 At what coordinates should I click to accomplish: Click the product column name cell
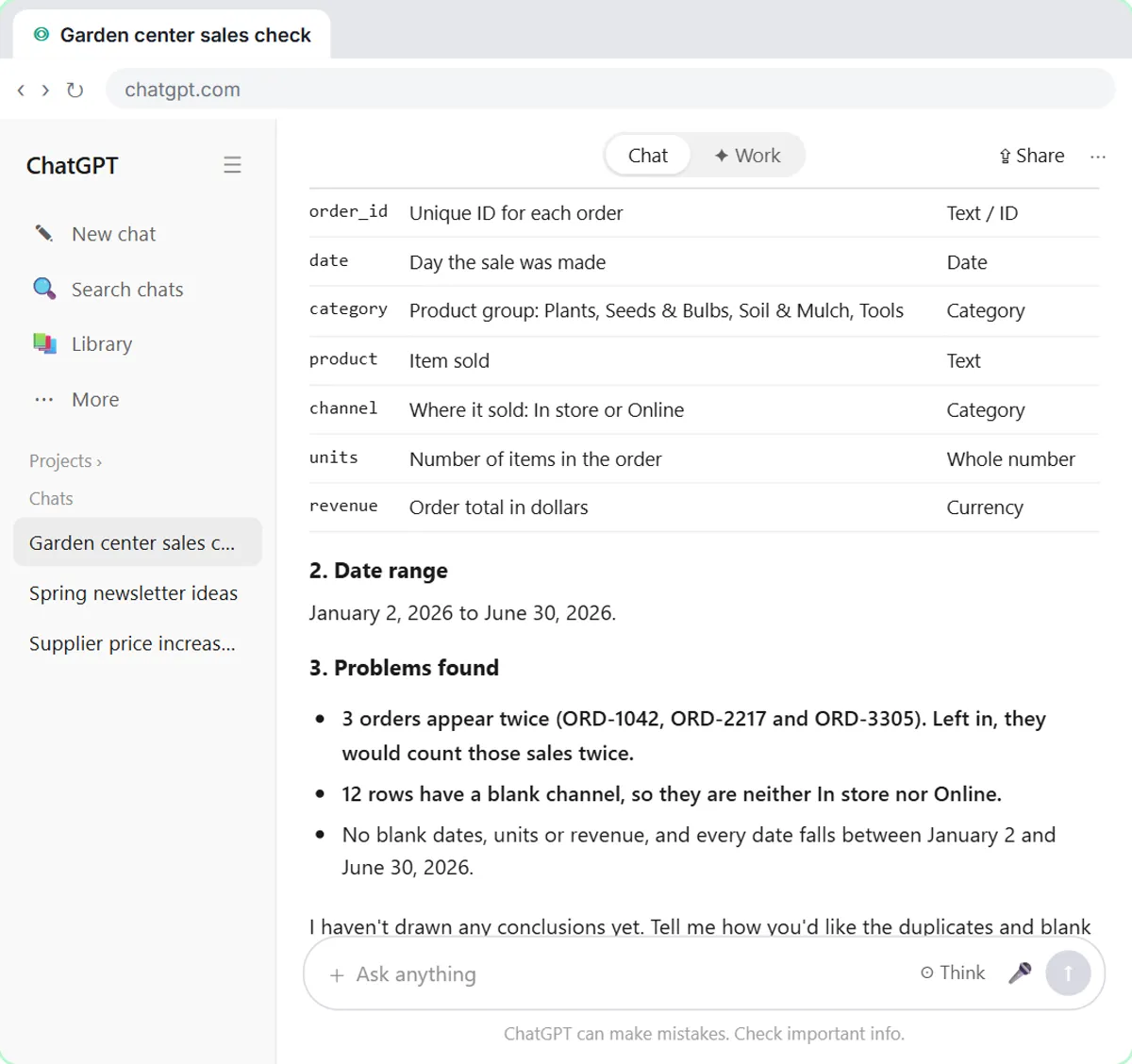point(343,359)
